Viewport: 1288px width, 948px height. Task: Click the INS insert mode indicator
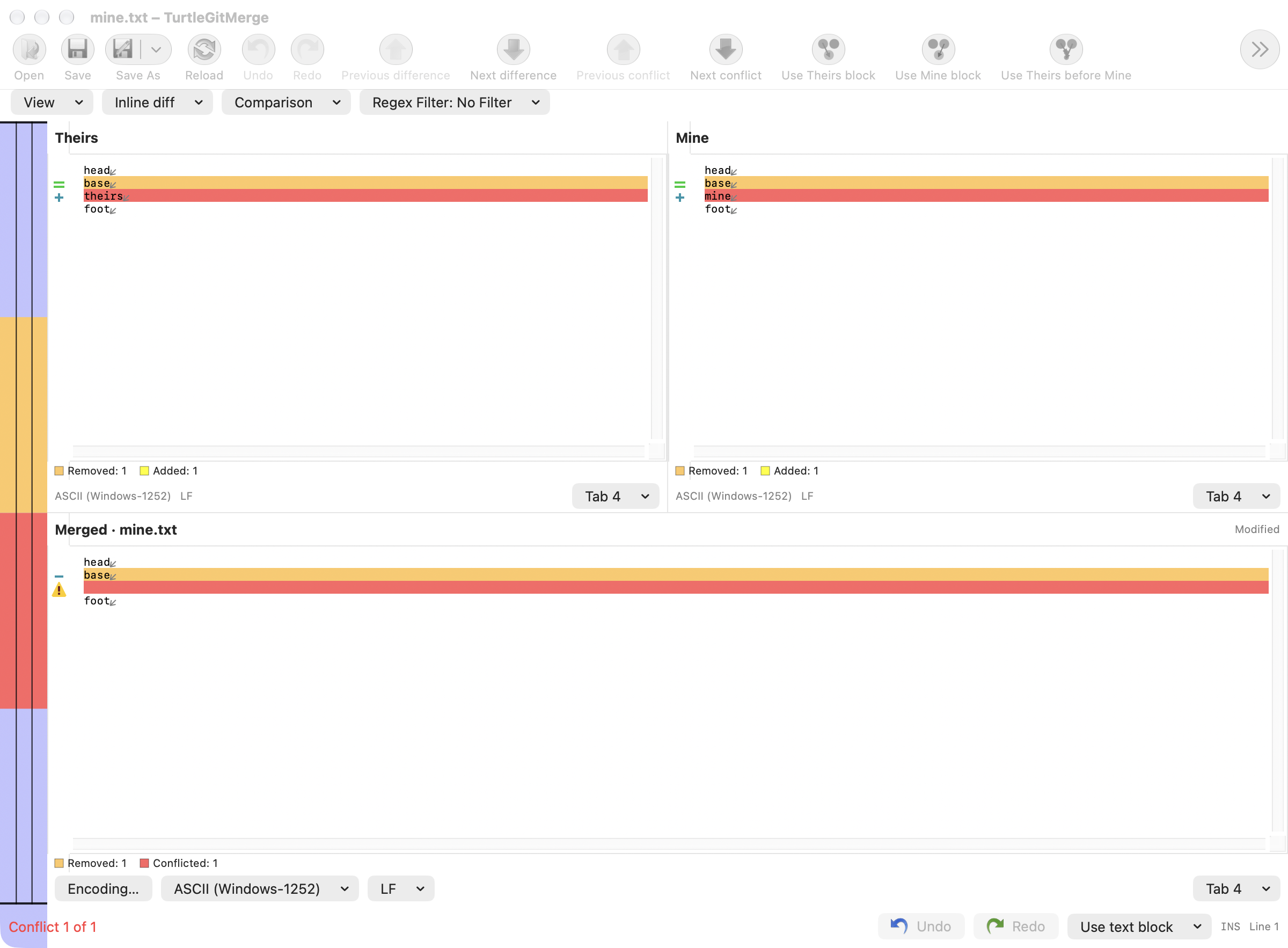[1231, 927]
